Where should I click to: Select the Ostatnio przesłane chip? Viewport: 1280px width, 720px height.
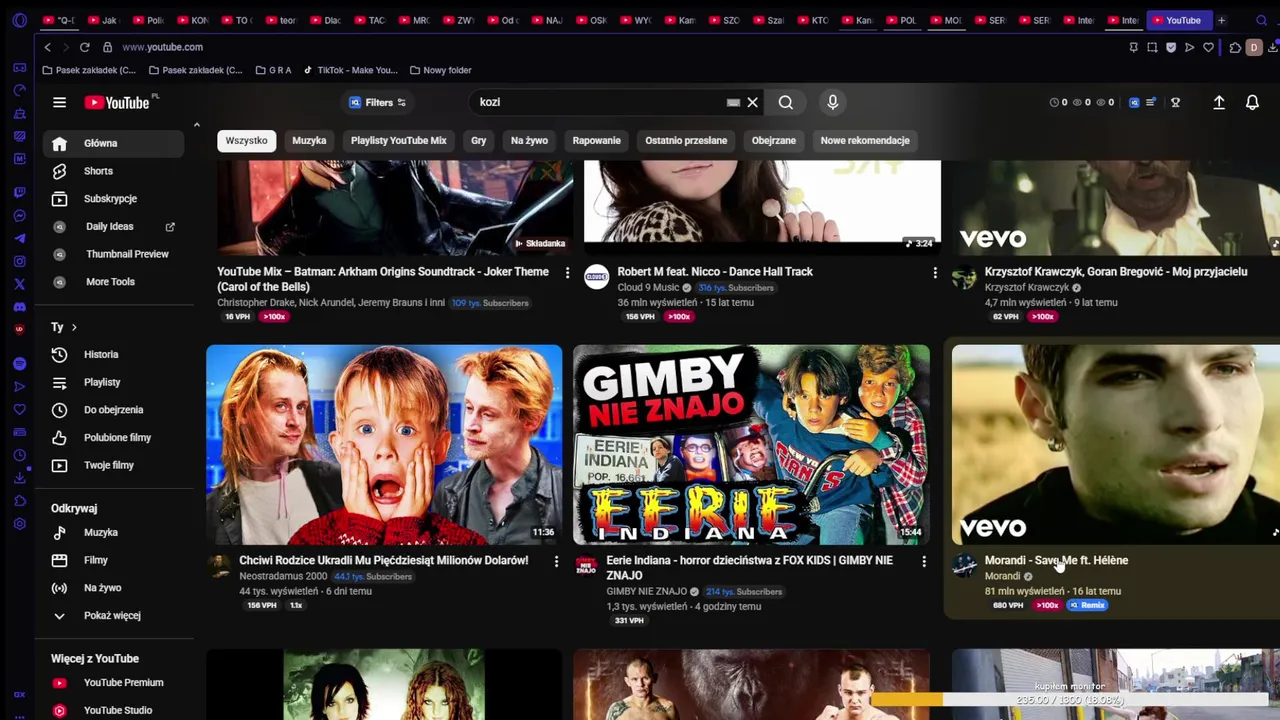[x=686, y=141]
